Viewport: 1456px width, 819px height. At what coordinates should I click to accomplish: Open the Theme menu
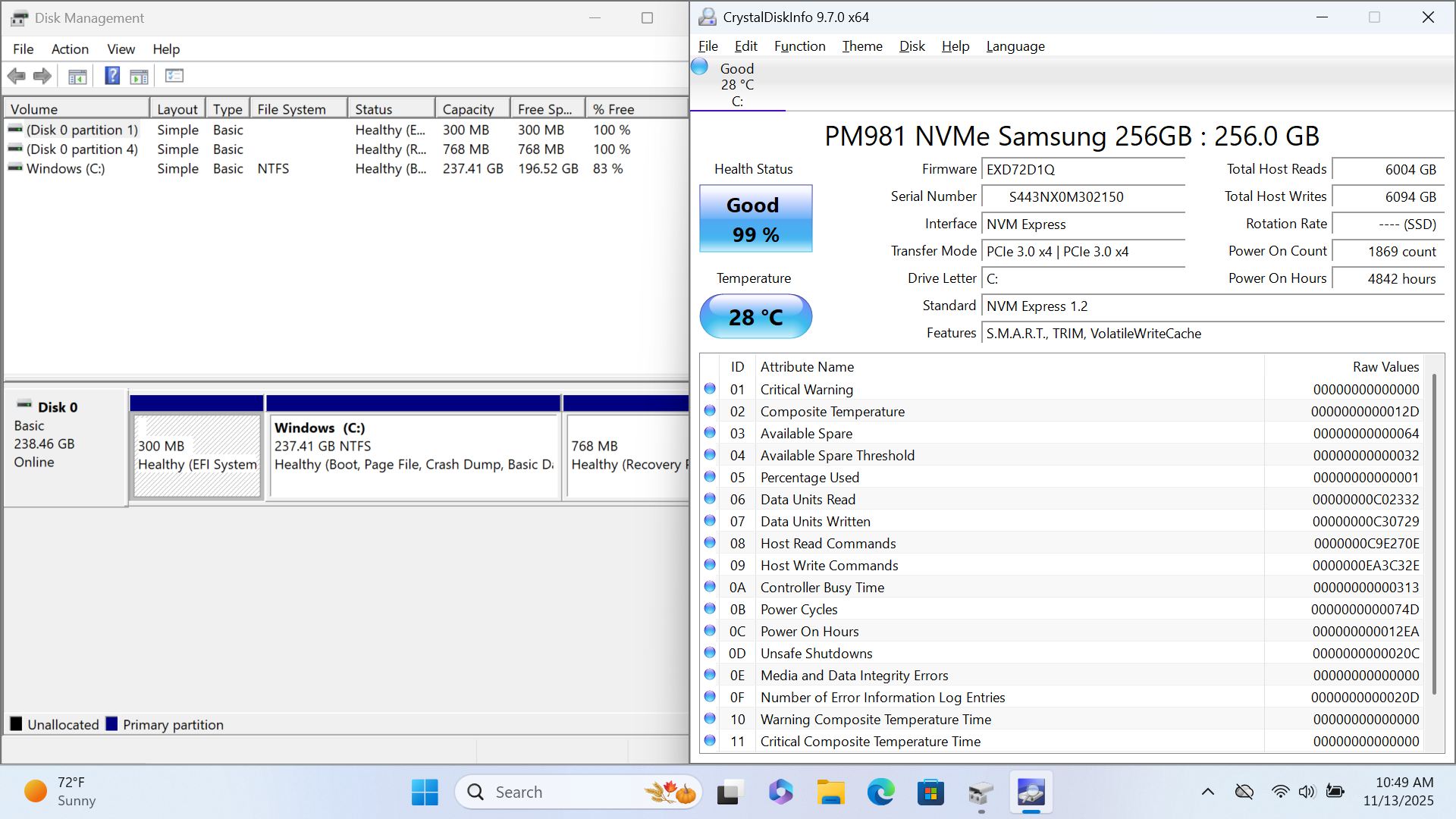click(862, 46)
